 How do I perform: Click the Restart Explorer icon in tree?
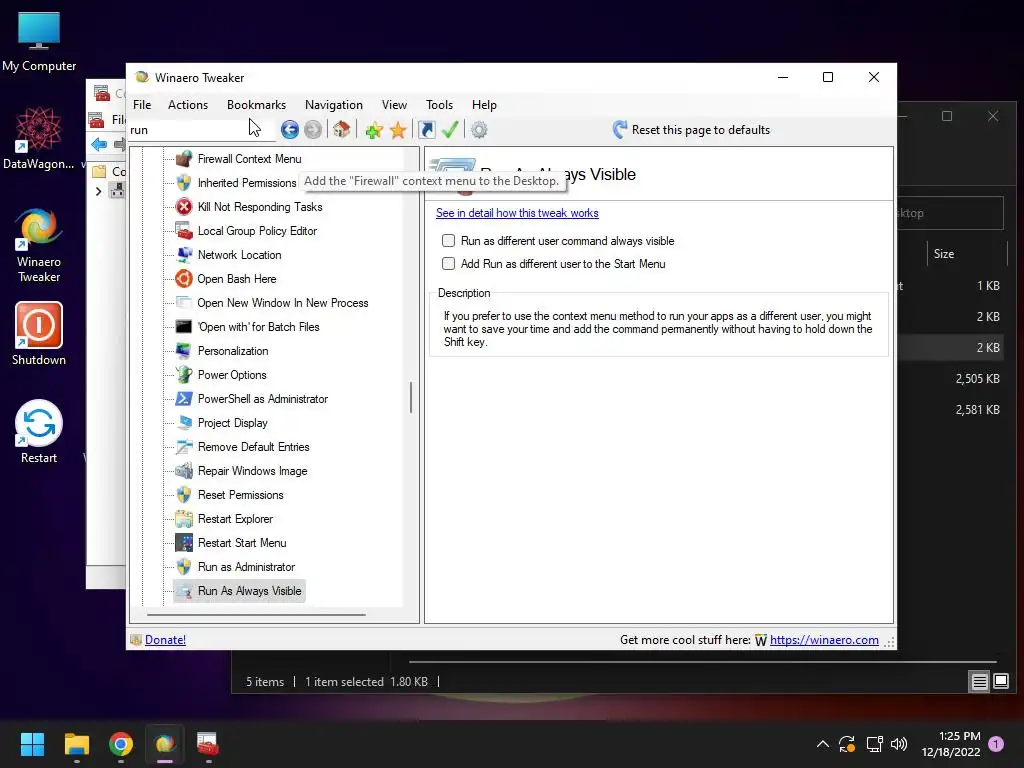[184, 519]
